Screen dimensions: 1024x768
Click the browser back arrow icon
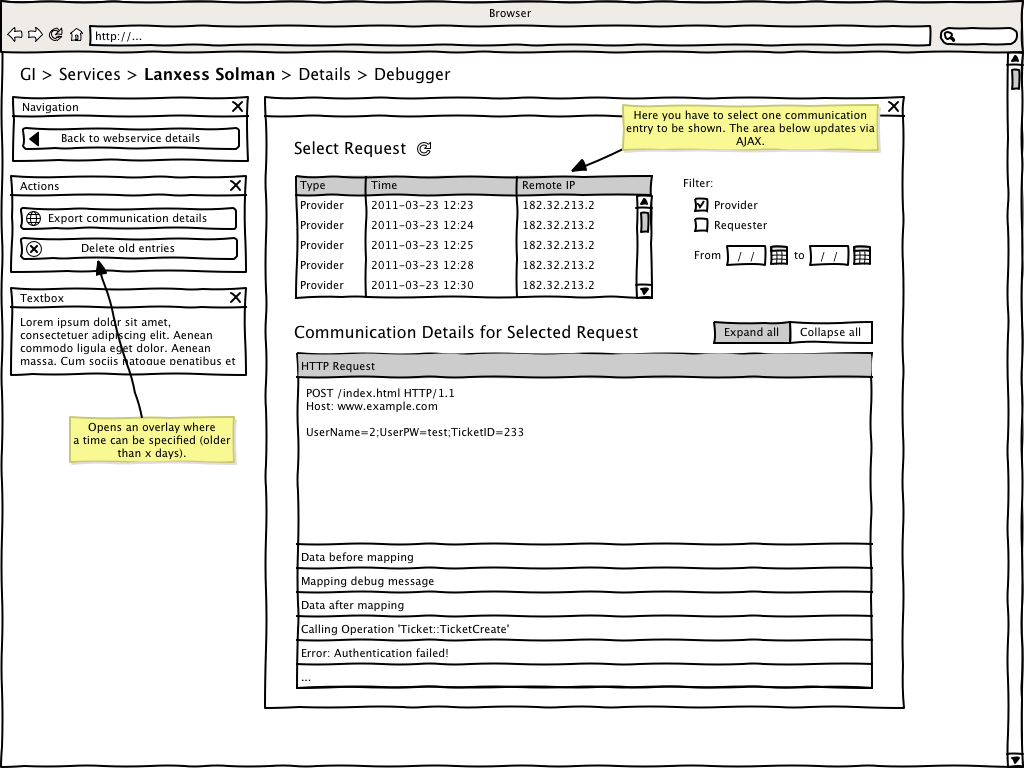click(15, 35)
